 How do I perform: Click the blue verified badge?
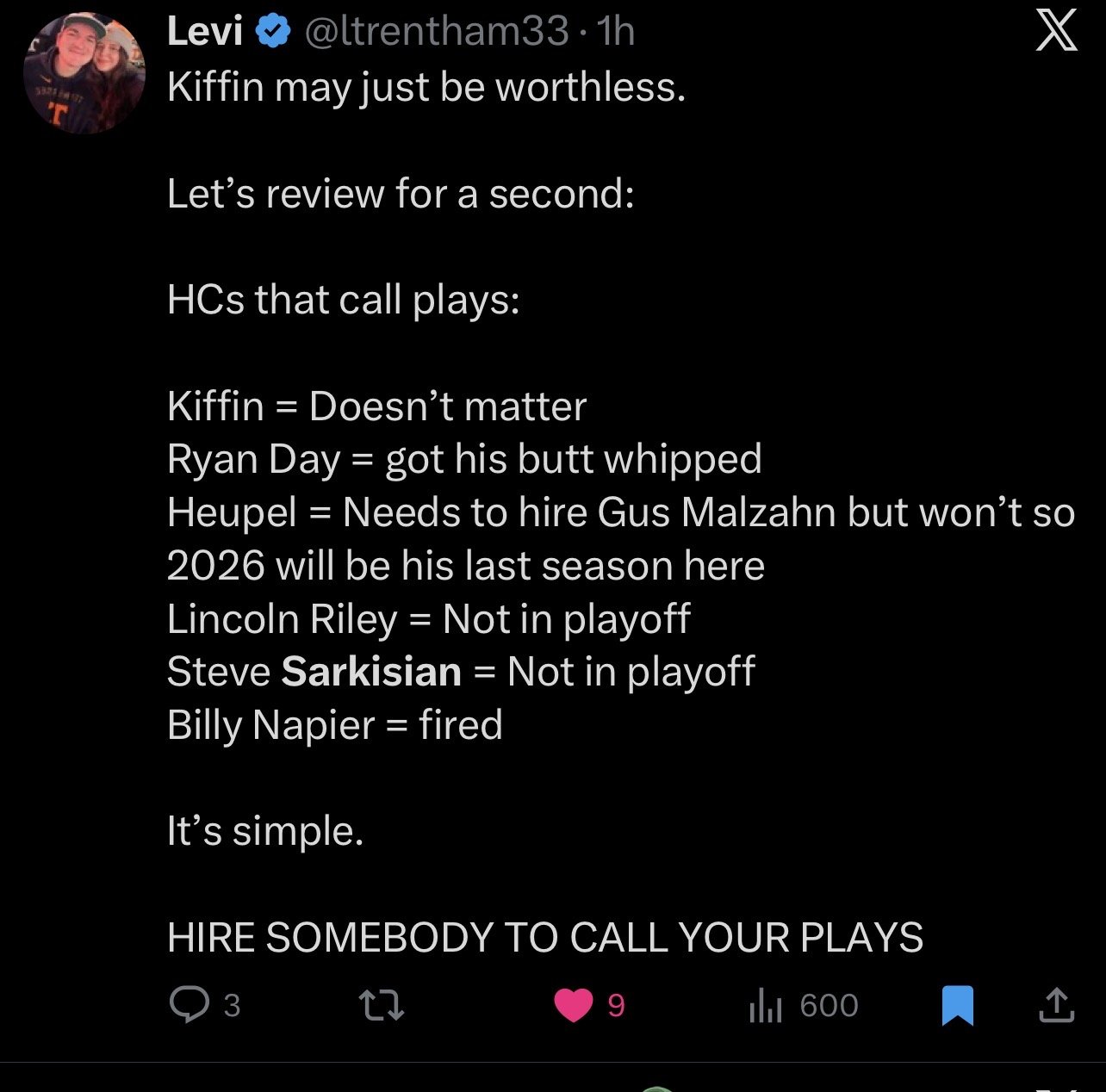273,33
